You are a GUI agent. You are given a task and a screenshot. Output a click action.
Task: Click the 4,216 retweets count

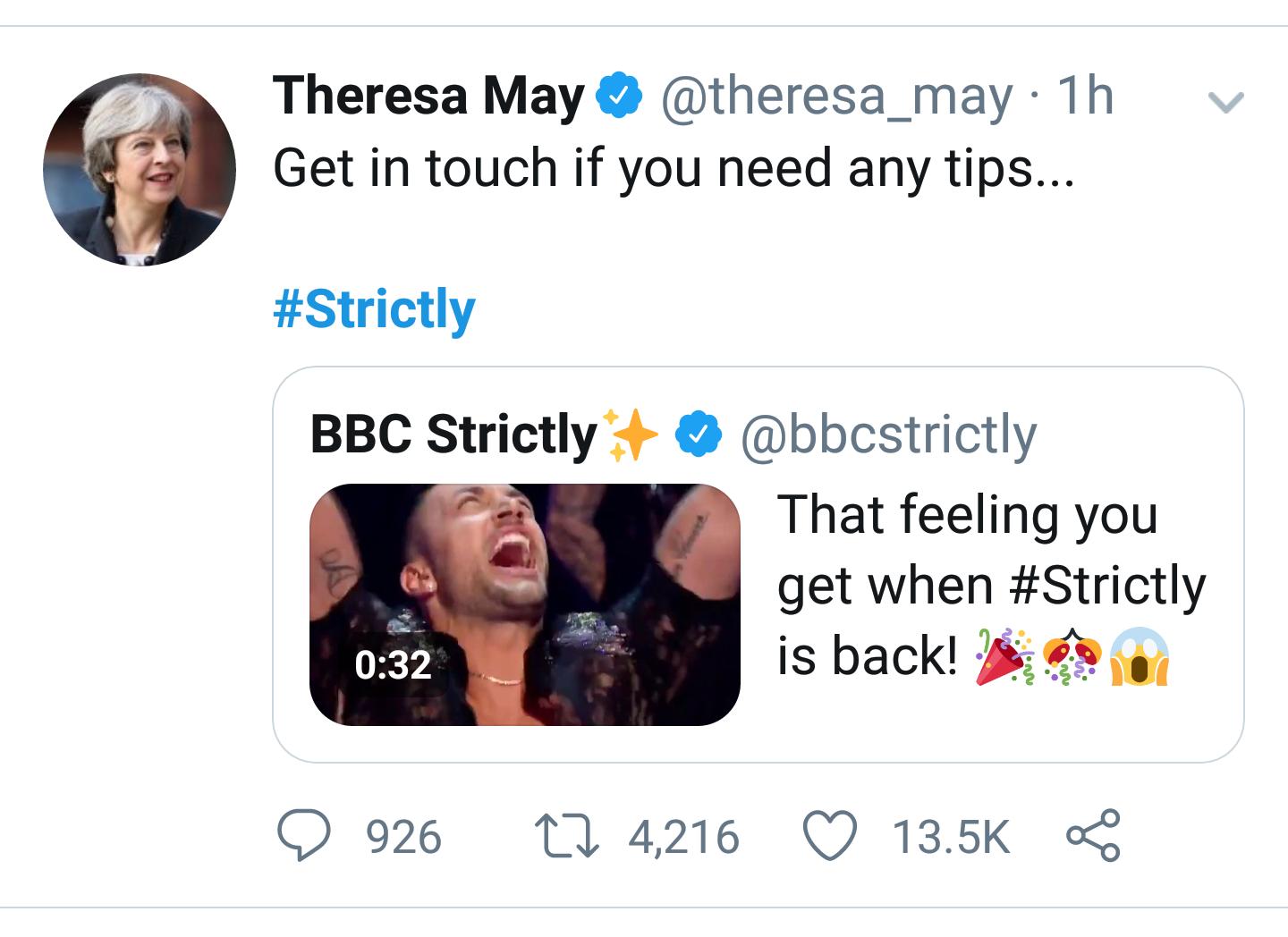click(x=684, y=838)
